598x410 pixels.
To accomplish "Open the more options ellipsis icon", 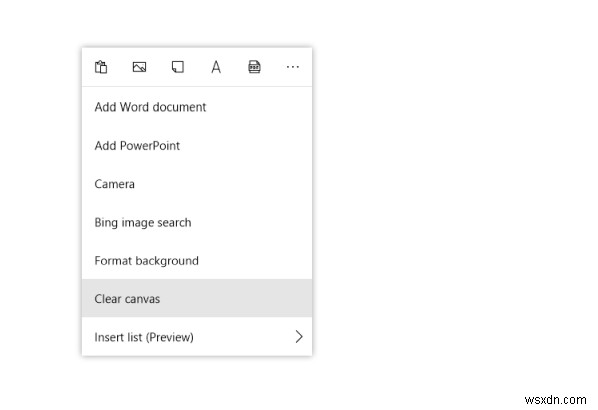I will tap(293, 67).
